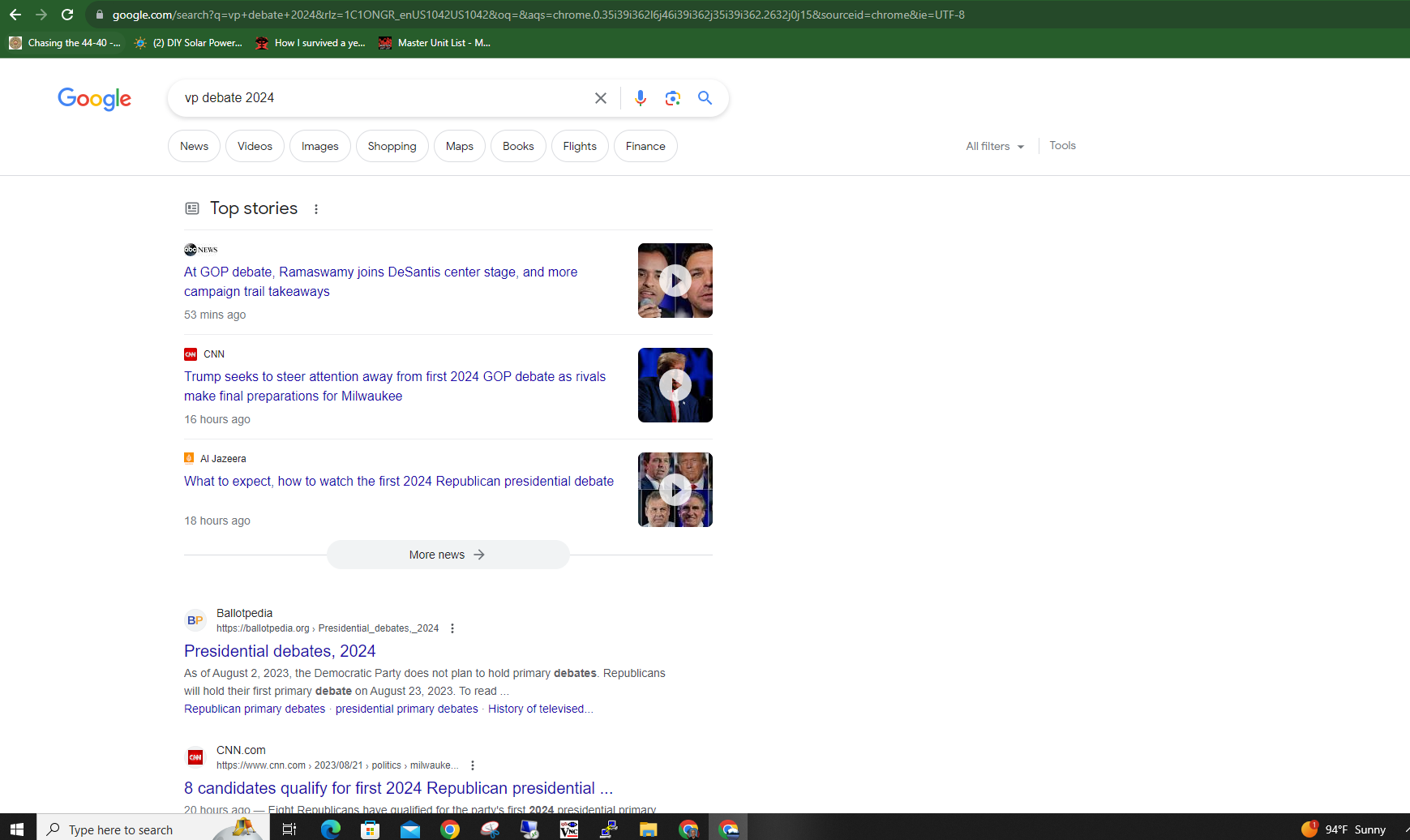Image resolution: width=1410 pixels, height=840 pixels.
Task: Switch to the News tab
Action: point(194,146)
